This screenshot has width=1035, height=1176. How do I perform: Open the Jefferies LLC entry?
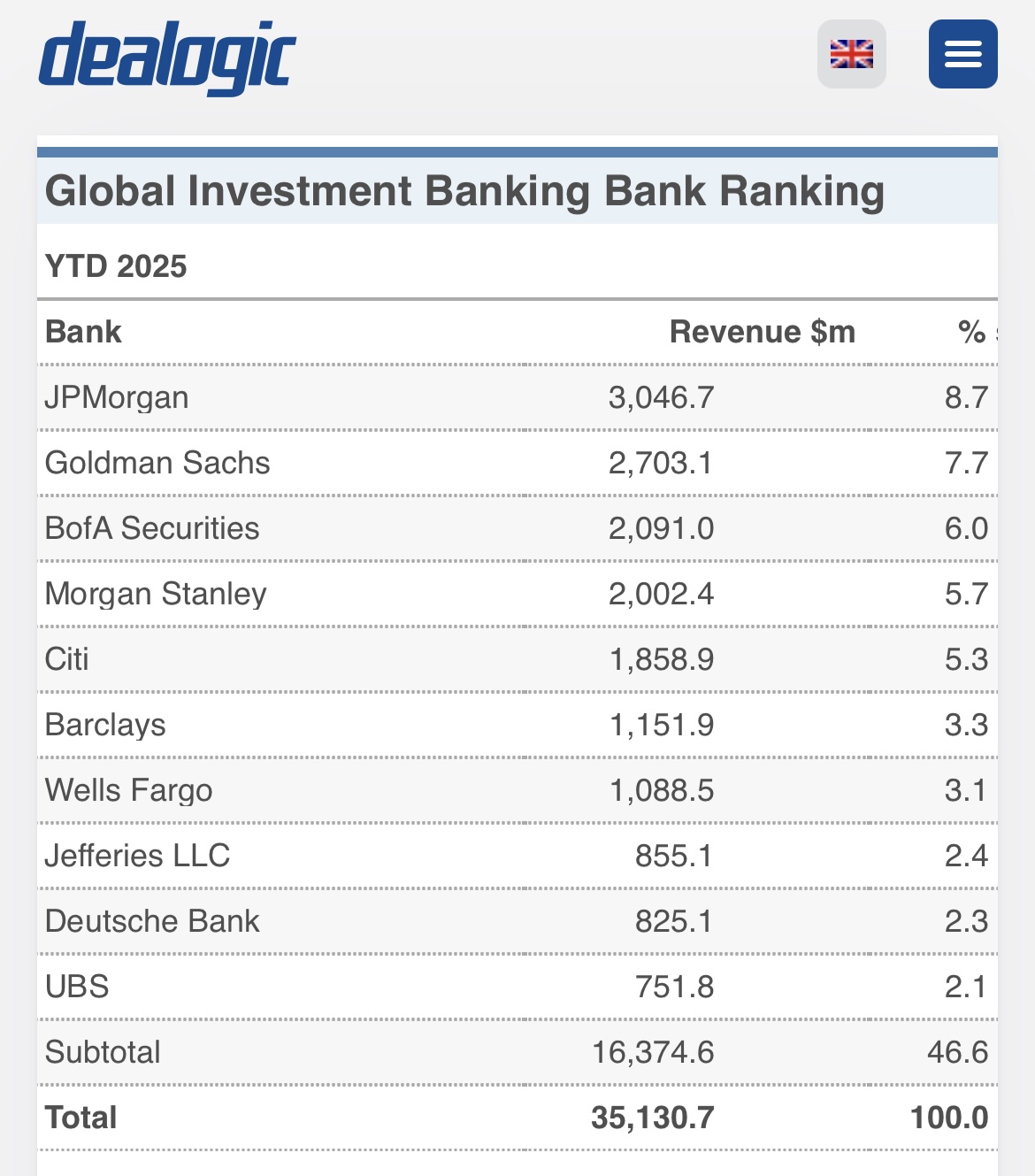pyautogui.click(x=137, y=856)
